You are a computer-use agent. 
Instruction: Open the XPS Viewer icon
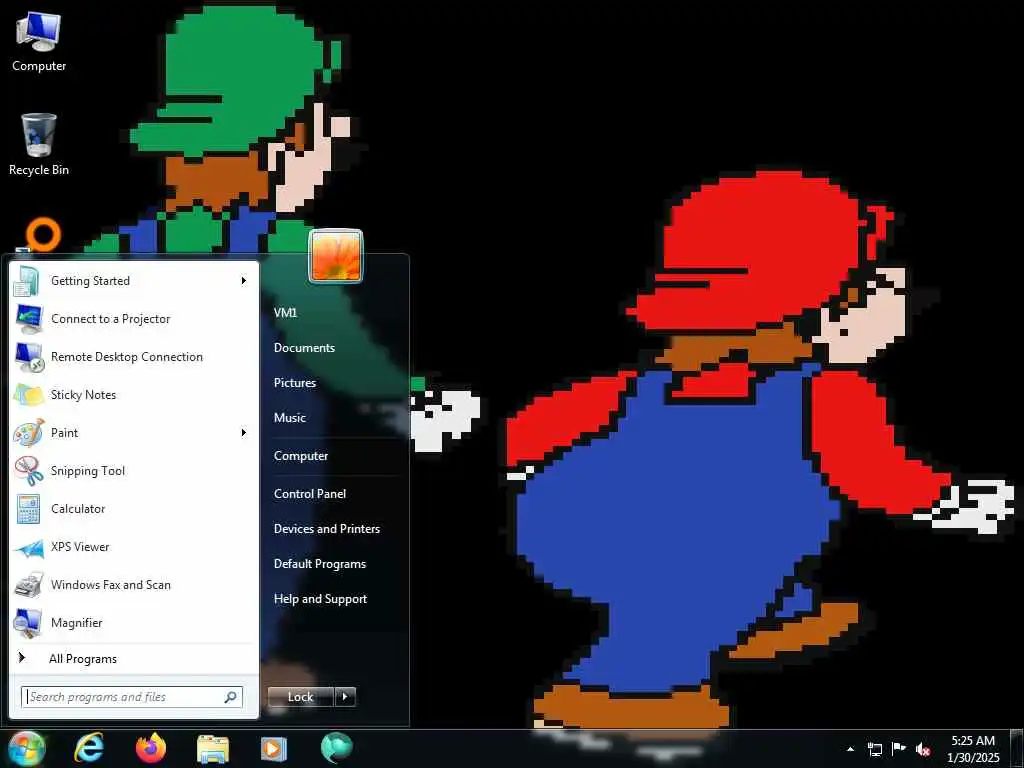(29, 547)
